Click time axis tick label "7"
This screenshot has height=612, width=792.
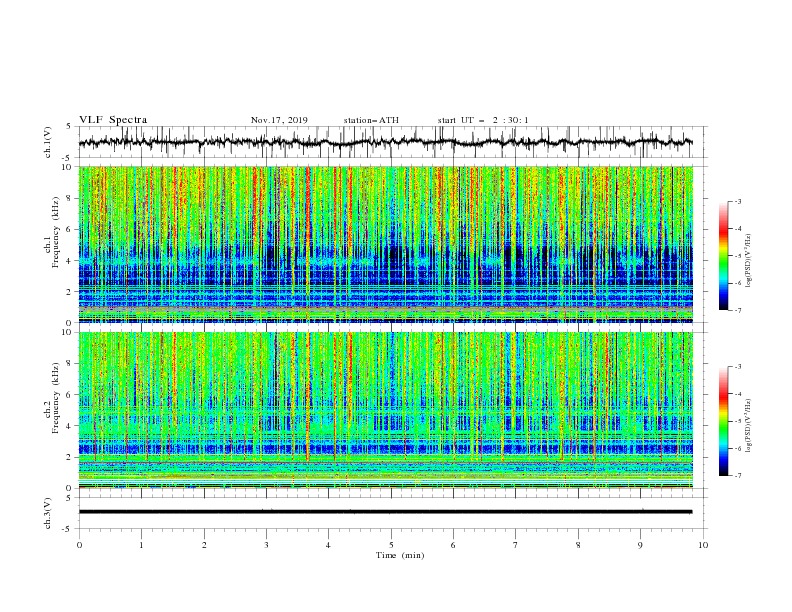516,545
